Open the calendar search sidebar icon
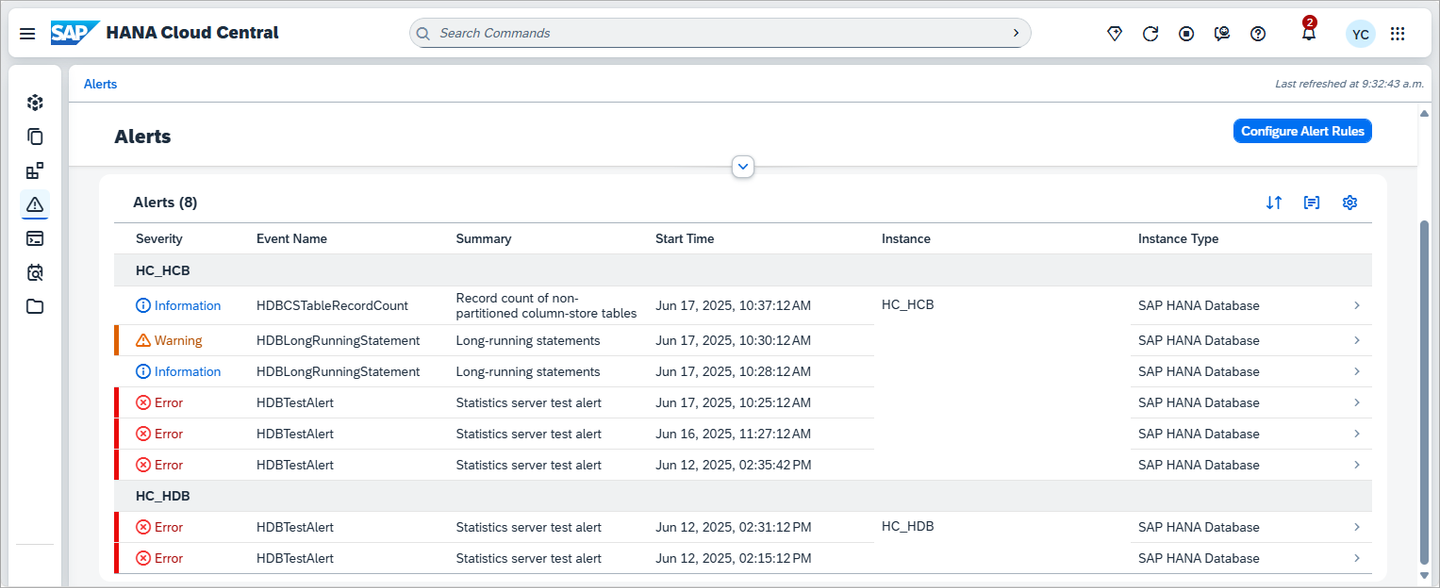This screenshot has width=1440, height=588. 35,272
